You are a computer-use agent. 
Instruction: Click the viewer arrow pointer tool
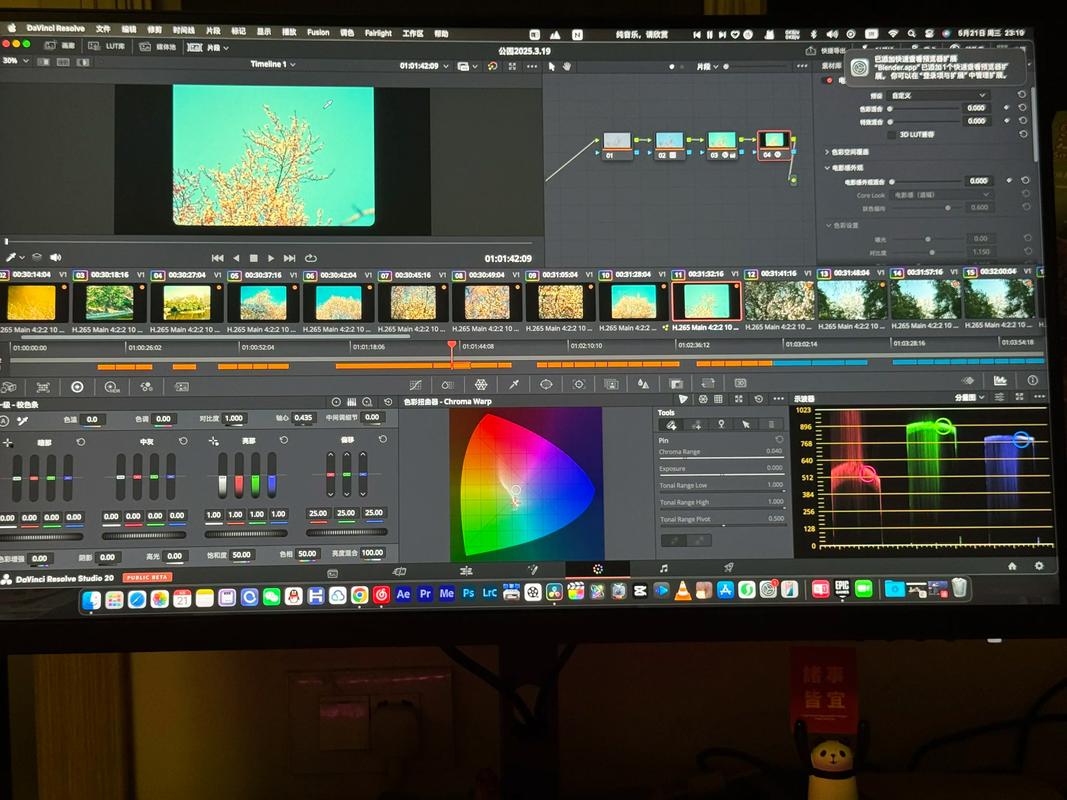pos(551,67)
